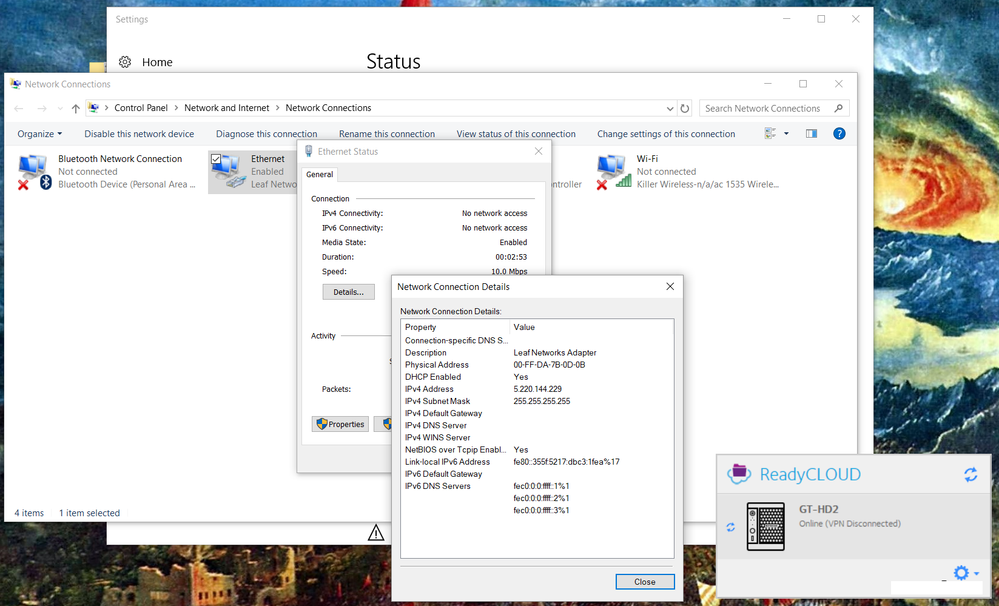The width and height of the screenshot is (999, 606).
Task: Expand the Organize dropdown menu
Action: (40, 134)
